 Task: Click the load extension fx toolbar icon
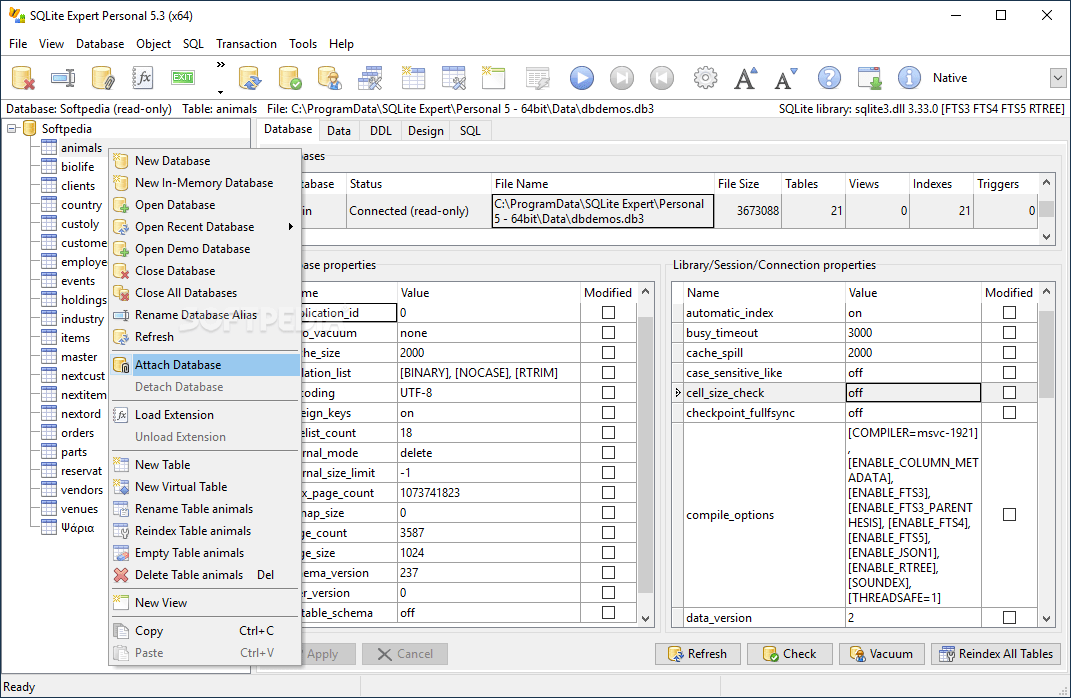point(143,78)
